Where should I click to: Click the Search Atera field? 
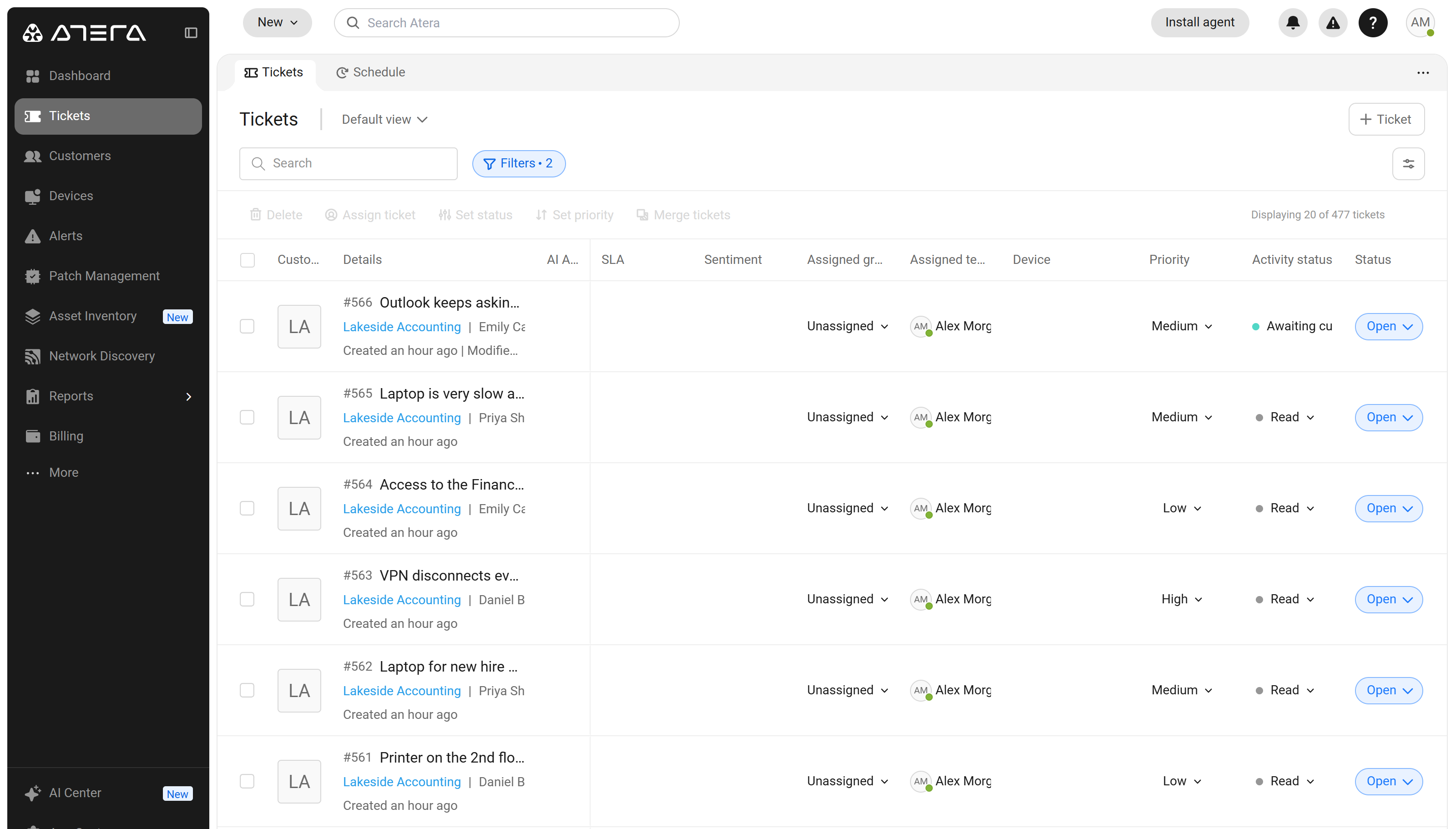pyautogui.click(x=506, y=23)
